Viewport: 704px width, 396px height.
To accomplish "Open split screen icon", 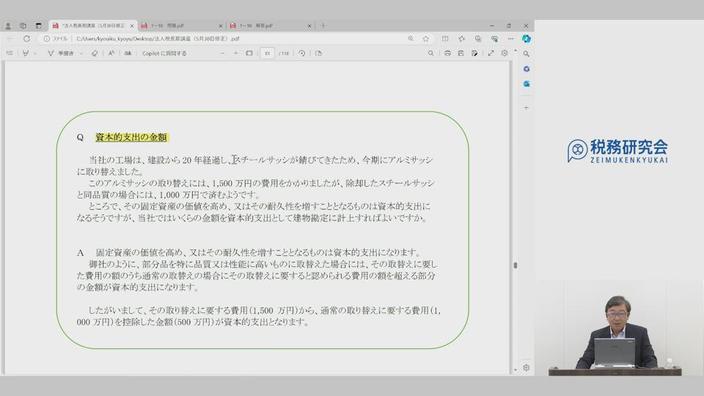I will 445,39.
